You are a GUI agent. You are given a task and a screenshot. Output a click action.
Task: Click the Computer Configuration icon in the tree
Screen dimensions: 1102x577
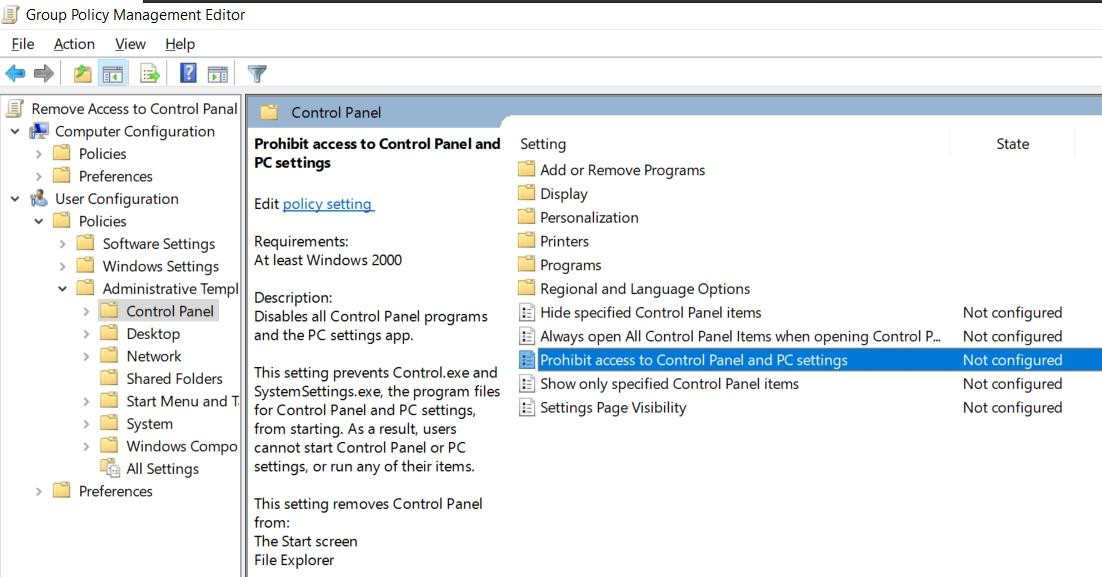click(x=39, y=131)
